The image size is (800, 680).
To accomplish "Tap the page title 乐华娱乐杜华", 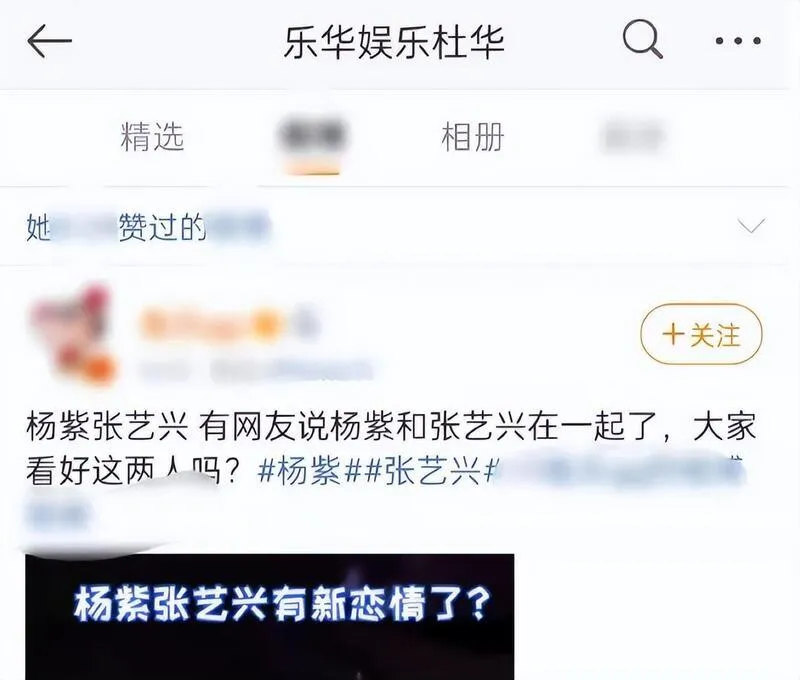I will click(x=394, y=42).
